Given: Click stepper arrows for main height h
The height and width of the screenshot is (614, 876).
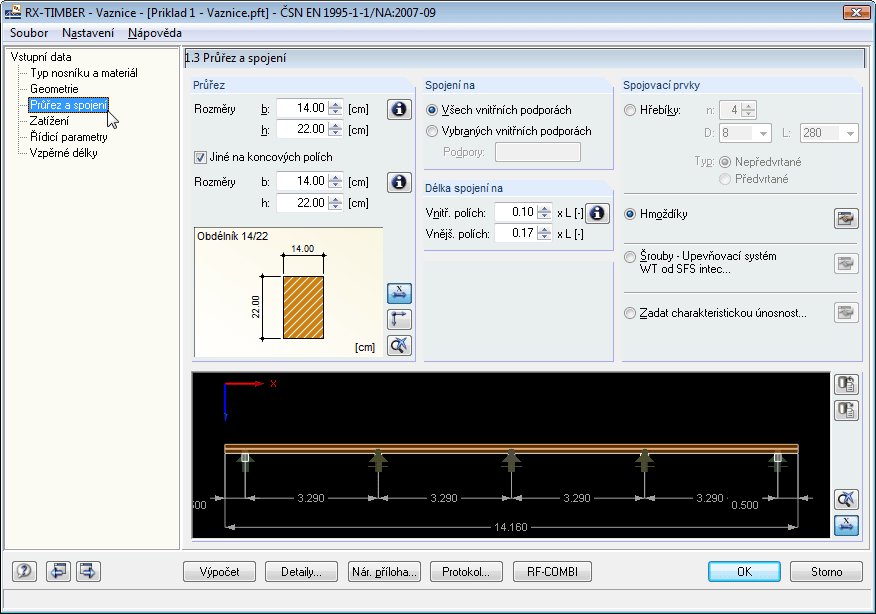Looking at the screenshot, I should 335,129.
